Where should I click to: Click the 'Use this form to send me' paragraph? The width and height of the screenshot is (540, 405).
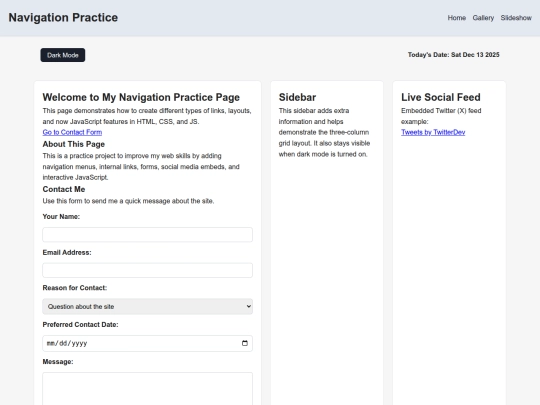tap(128, 201)
